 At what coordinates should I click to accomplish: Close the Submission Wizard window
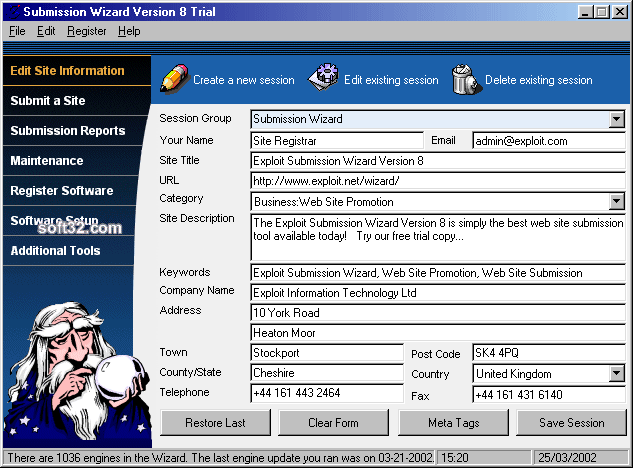pyautogui.click(x=619, y=12)
